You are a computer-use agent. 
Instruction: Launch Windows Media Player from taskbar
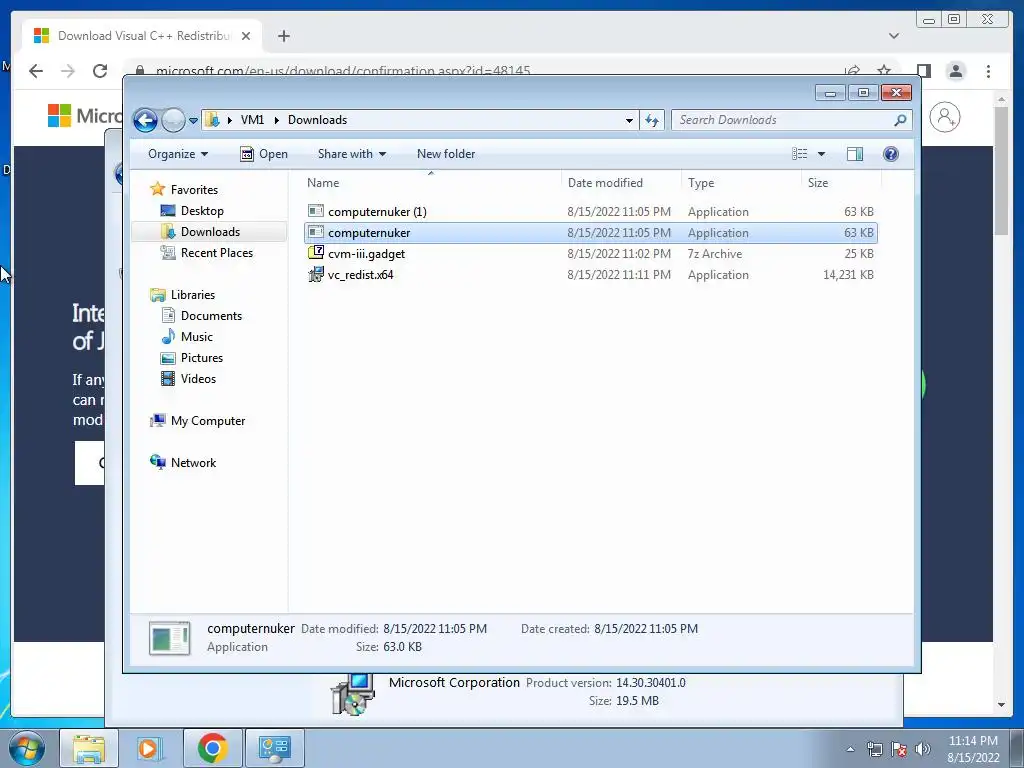point(150,748)
